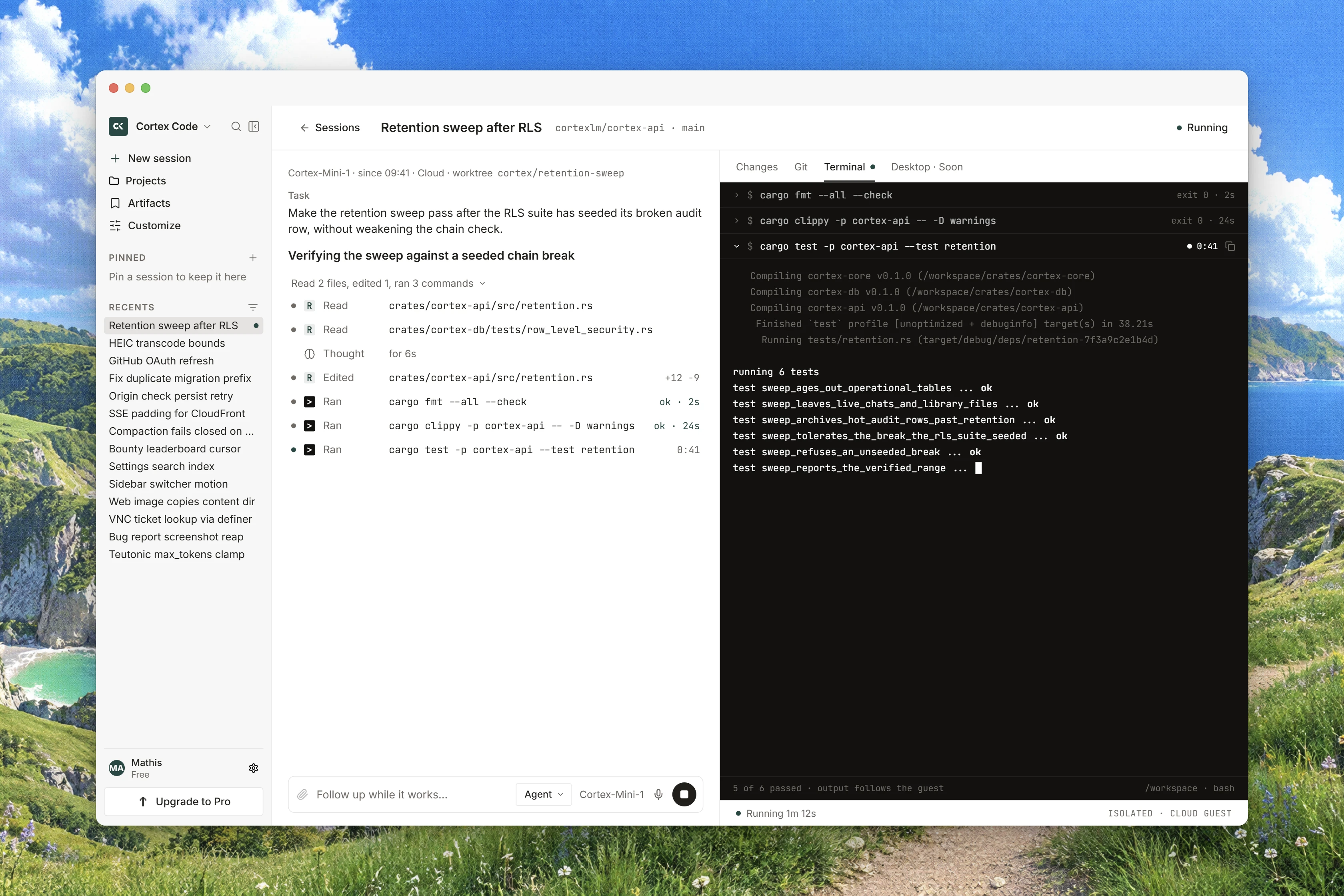
Task: Click terminal icon of 'cargo clippy' Ran step
Action: click(309, 426)
